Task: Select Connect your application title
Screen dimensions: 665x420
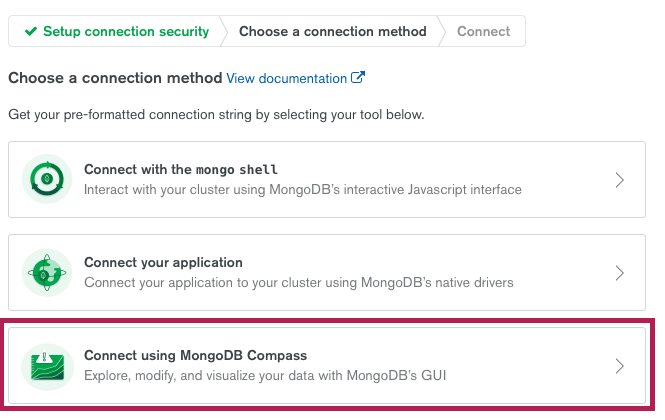Action: pyautogui.click(x=163, y=263)
